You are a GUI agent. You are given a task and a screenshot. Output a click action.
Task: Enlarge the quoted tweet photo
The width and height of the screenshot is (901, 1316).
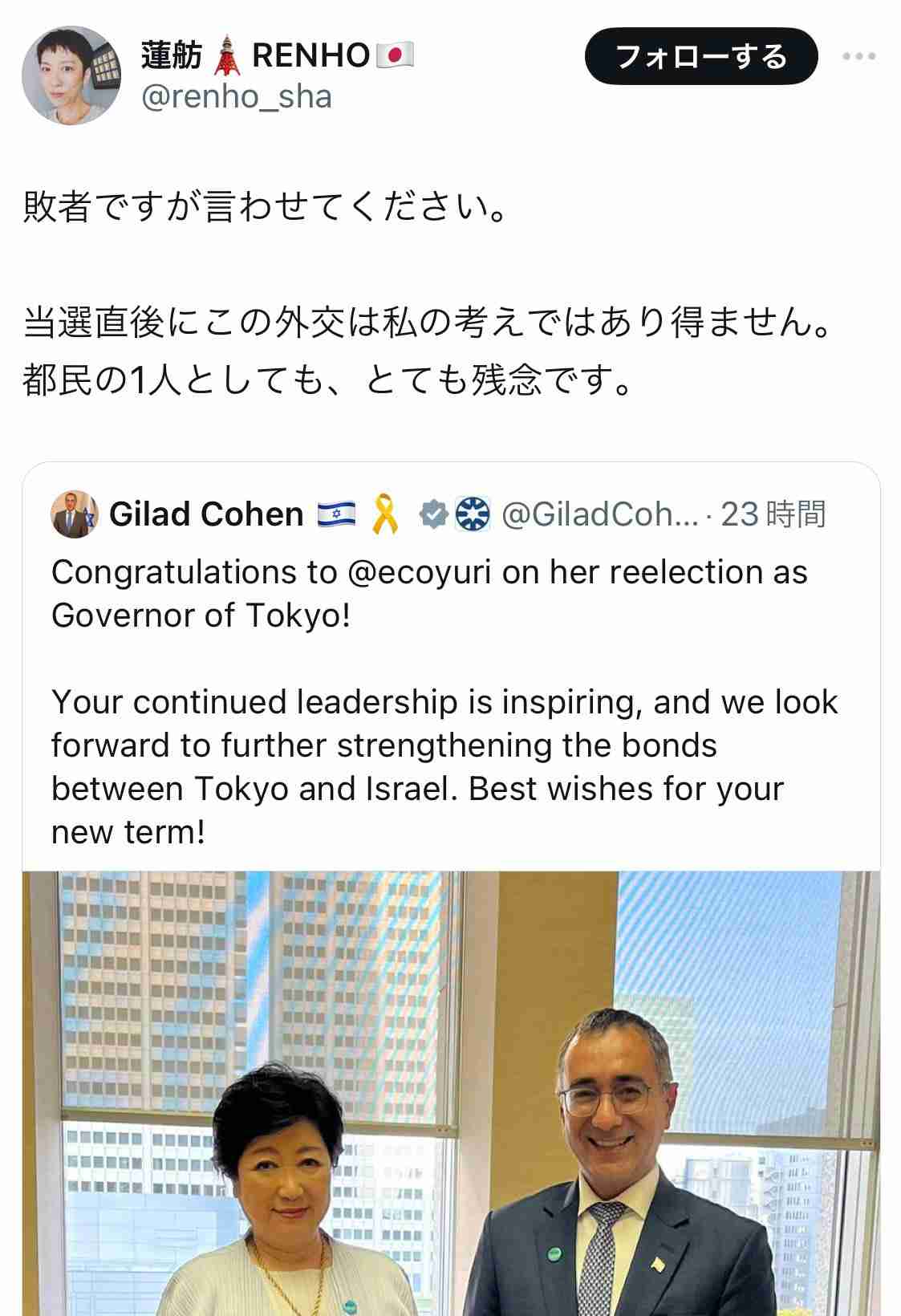(x=451, y=1093)
